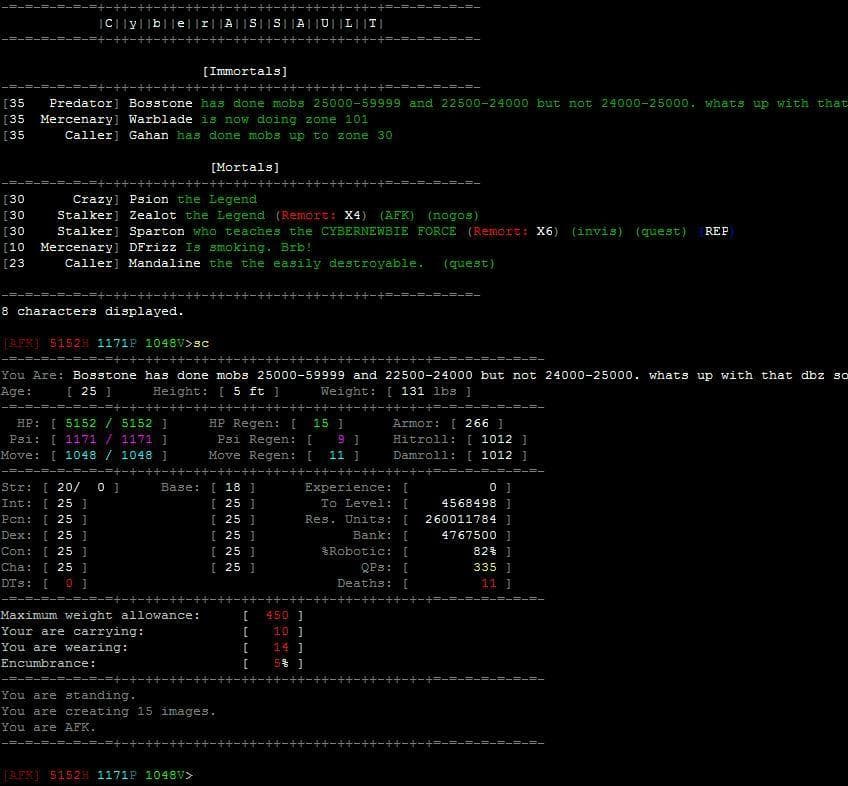Select the Res. Units value 260011784
This screenshot has width=848, height=786.
(460, 519)
